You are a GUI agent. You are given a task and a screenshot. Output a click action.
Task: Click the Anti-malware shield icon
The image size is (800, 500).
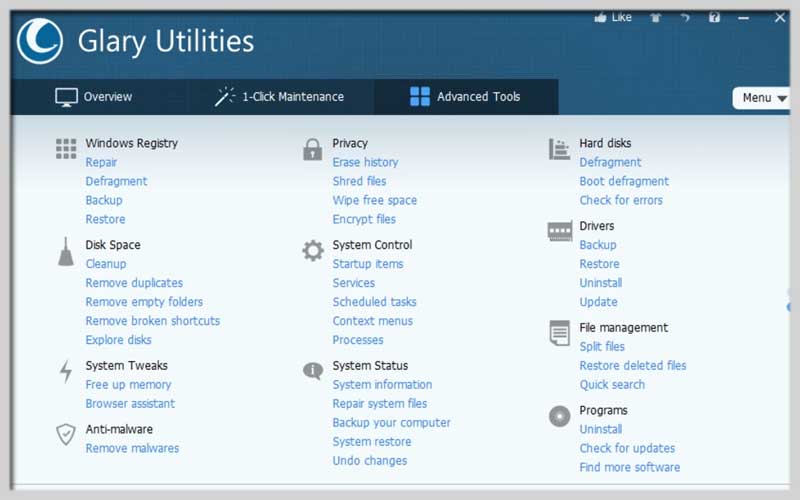[66, 434]
